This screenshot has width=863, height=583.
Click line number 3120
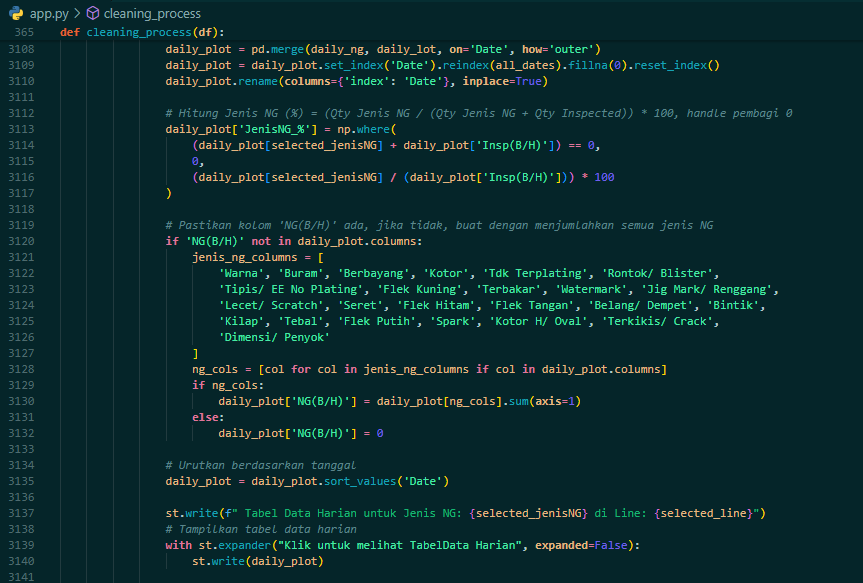21,241
